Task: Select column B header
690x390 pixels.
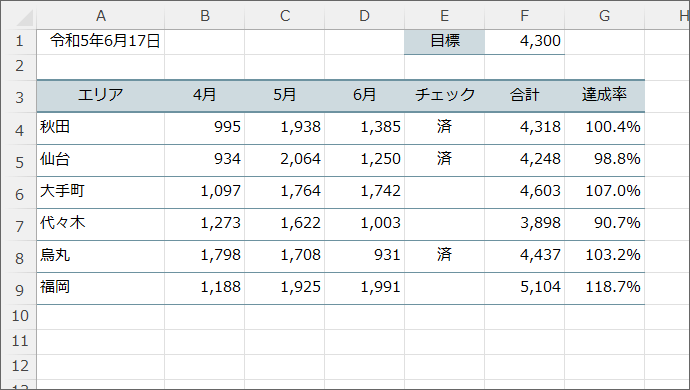Action: pyautogui.click(x=205, y=16)
